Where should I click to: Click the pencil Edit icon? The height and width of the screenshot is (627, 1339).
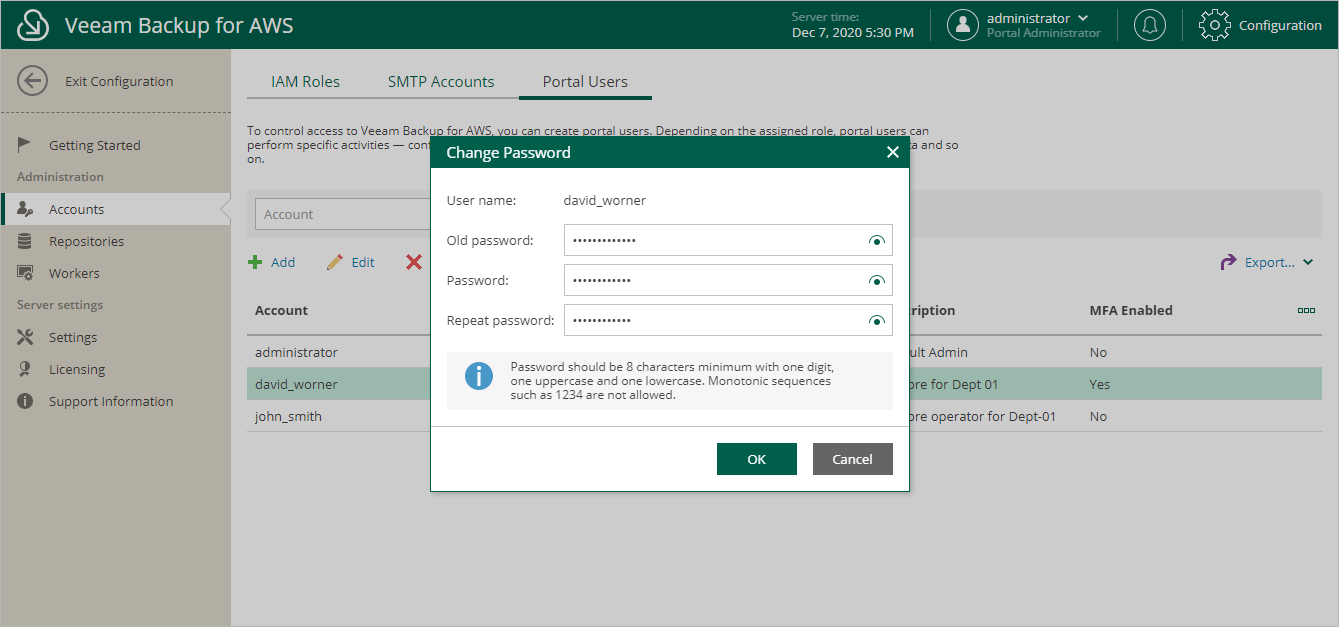335,262
